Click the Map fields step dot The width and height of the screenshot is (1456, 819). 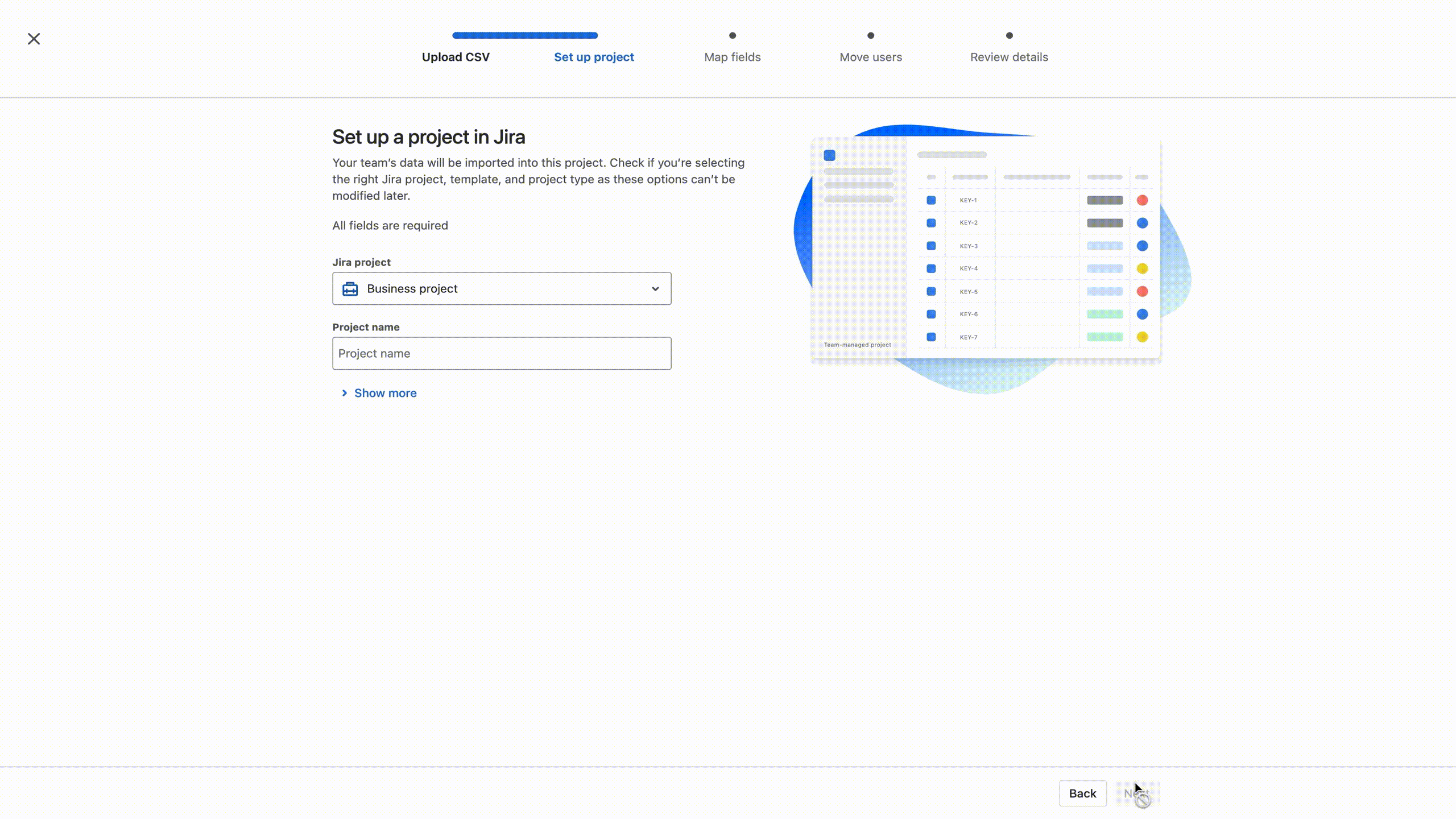pyautogui.click(x=733, y=35)
